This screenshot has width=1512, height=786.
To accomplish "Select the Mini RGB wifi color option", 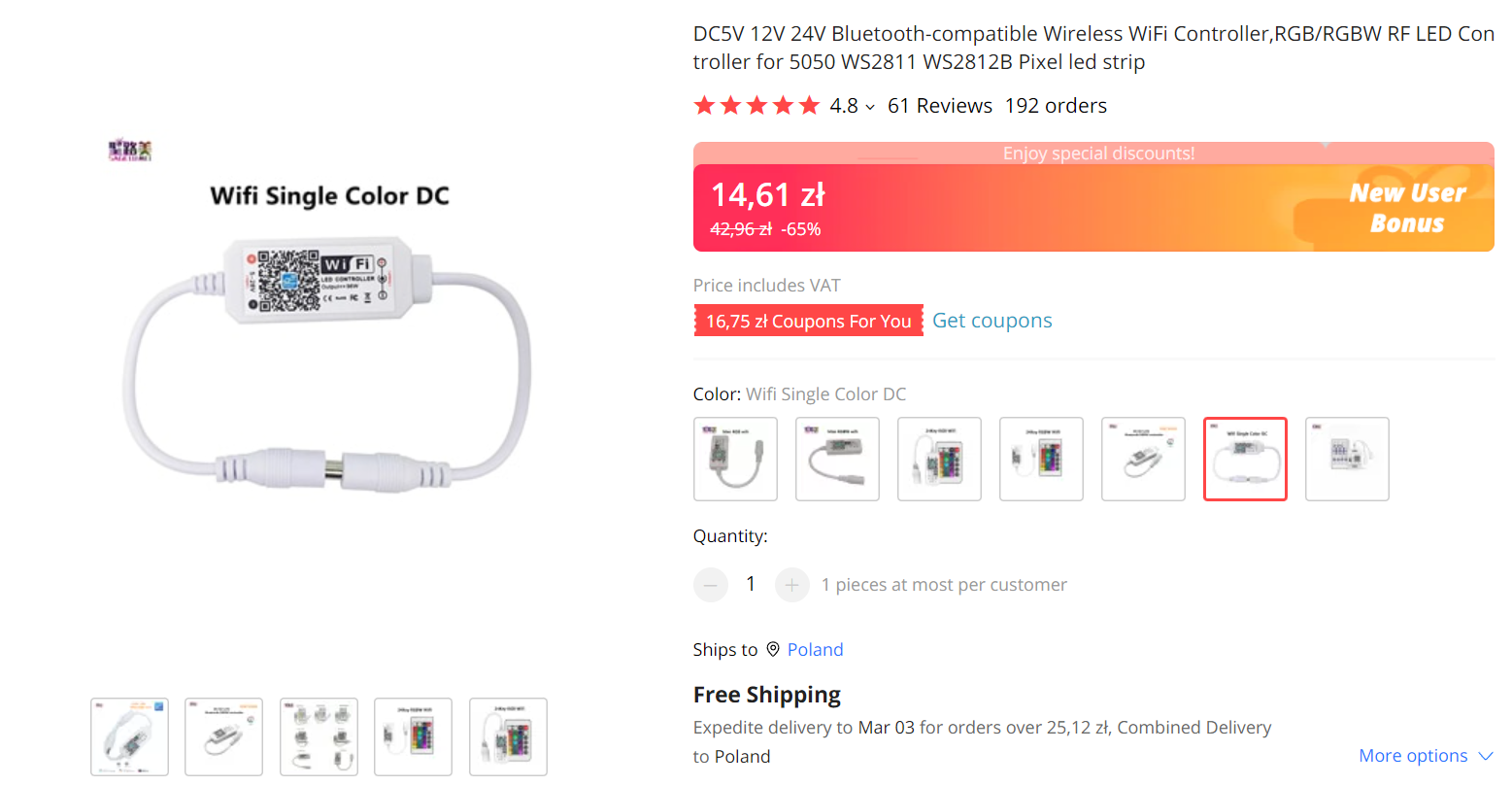I will pyautogui.click(x=735, y=460).
